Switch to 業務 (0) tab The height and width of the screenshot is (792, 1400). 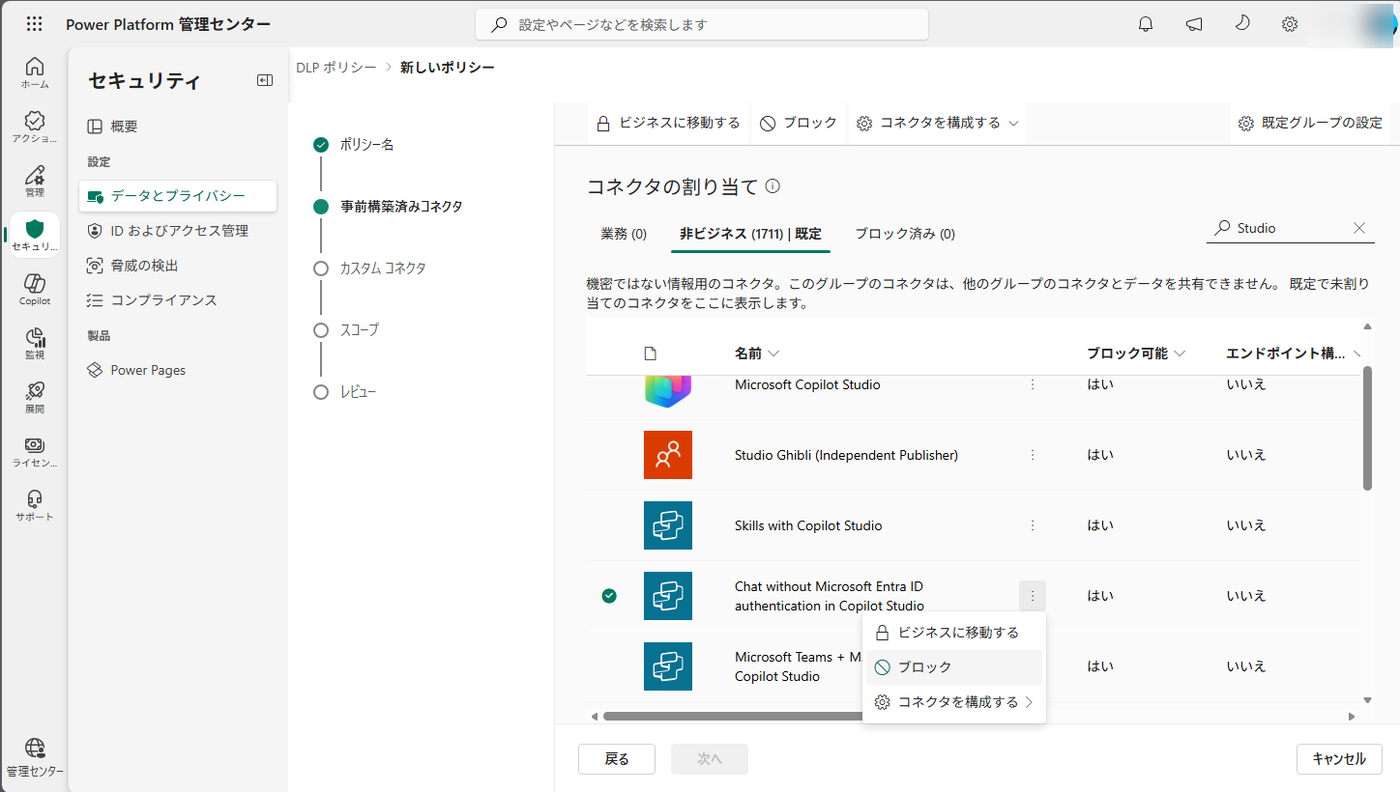point(624,234)
